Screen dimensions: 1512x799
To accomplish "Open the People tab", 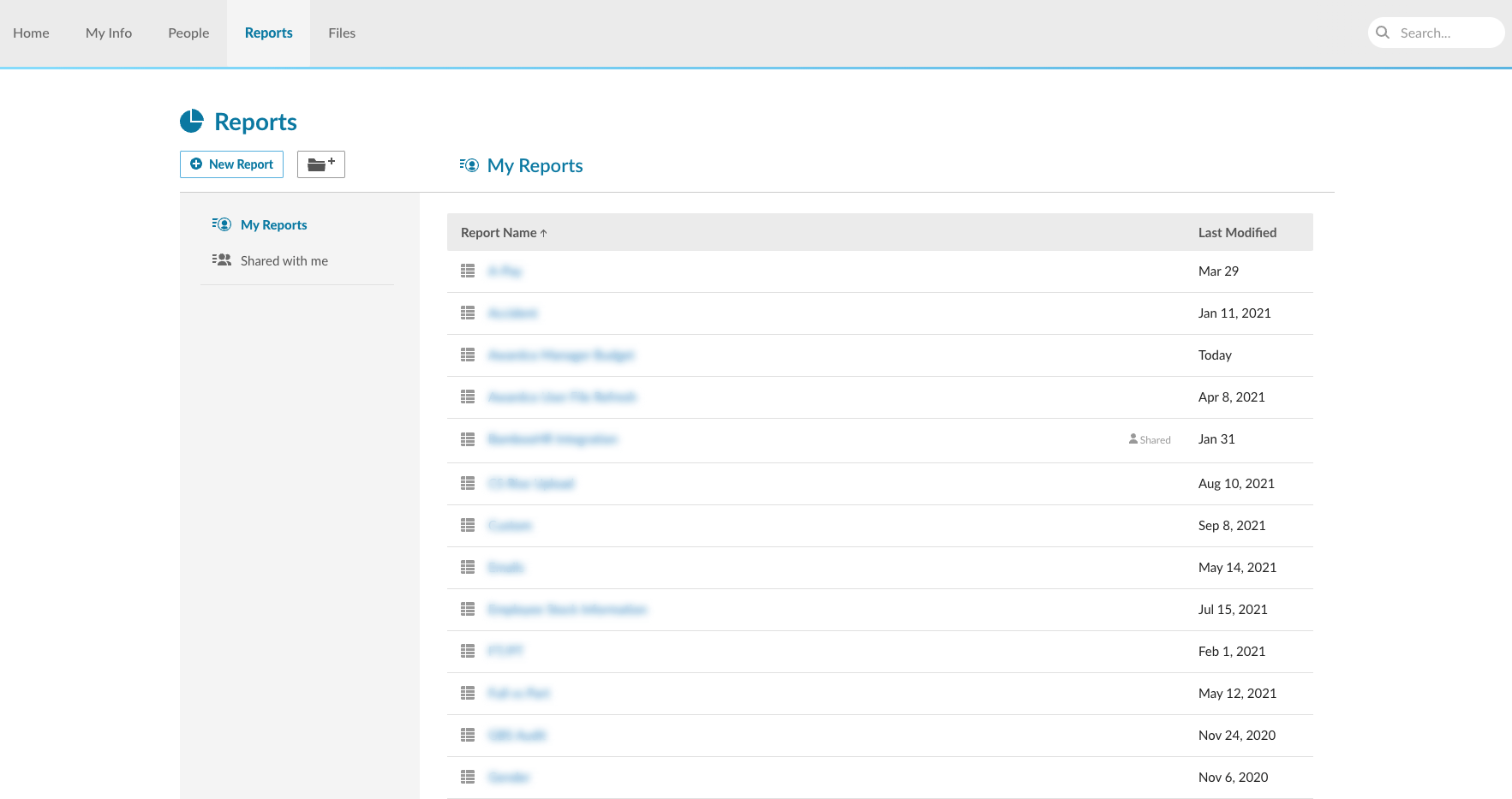I will click(188, 33).
